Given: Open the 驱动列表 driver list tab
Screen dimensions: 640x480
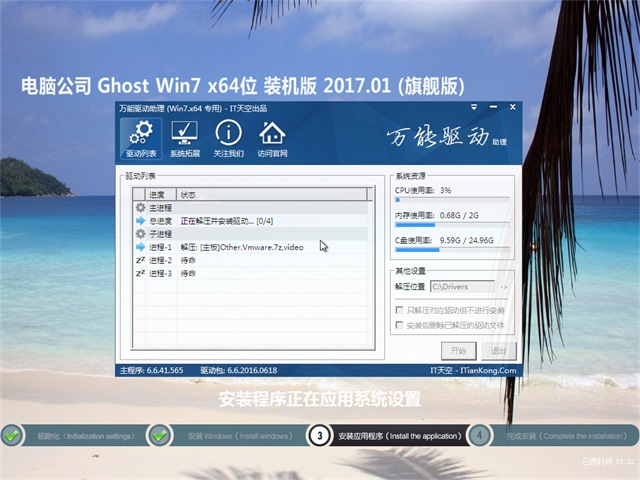Looking at the screenshot, I should click(141, 139).
